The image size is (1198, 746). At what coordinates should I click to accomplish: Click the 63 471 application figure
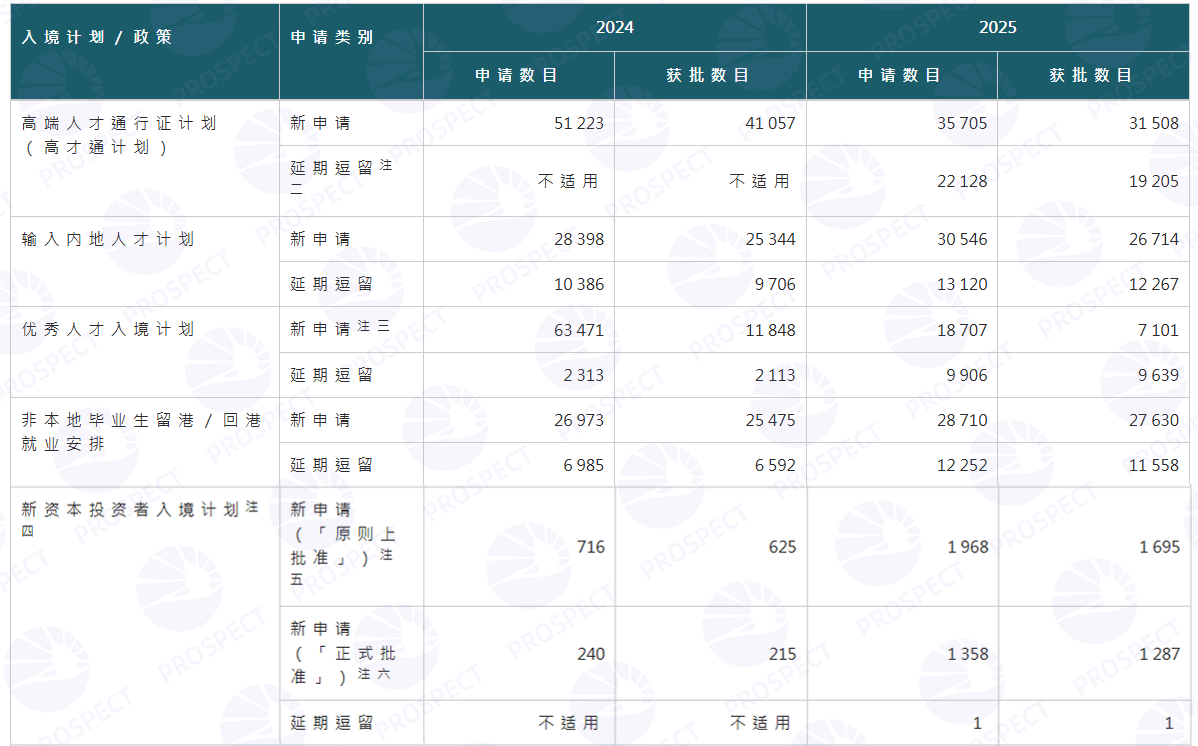click(578, 330)
